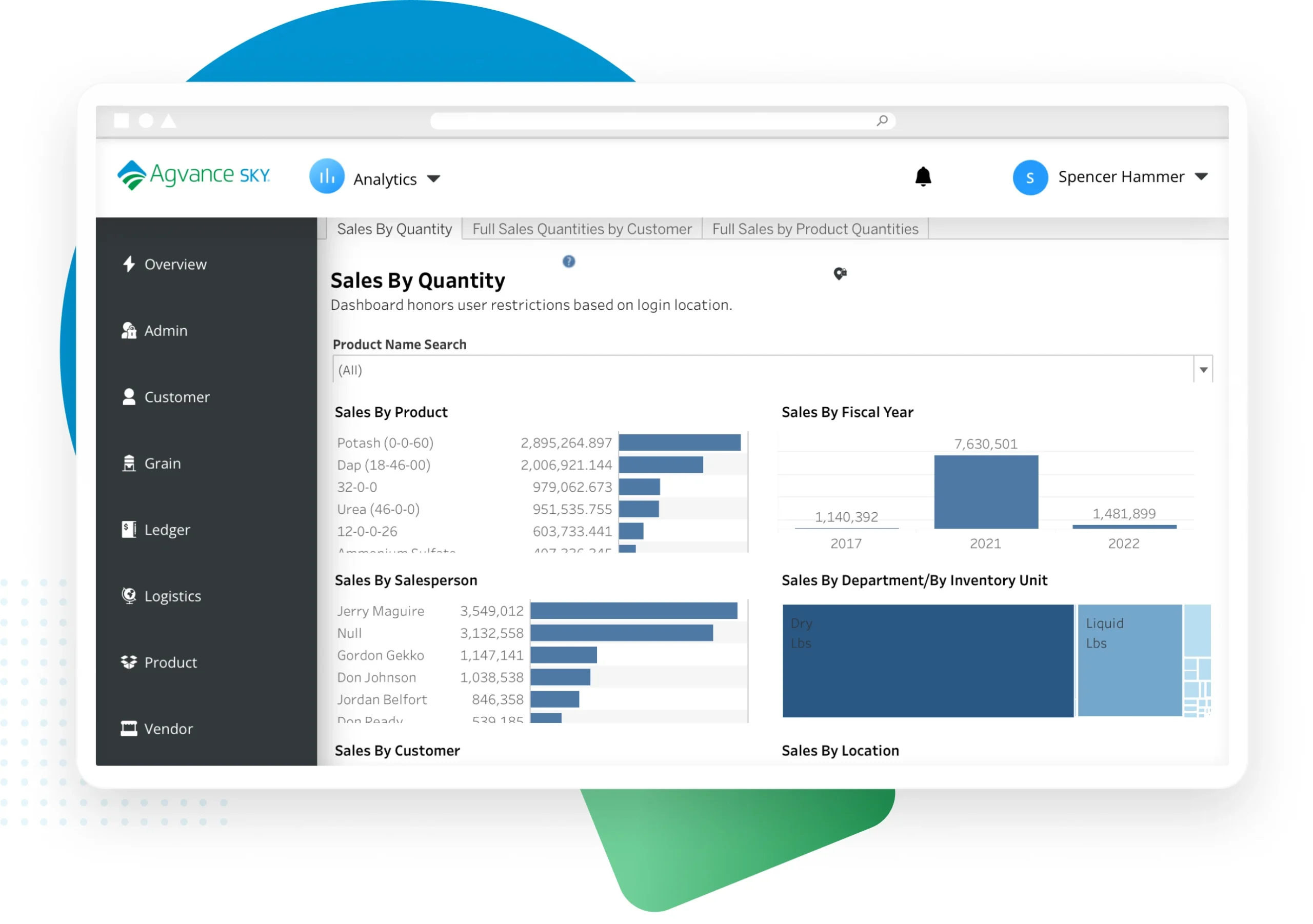Image resolution: width=1313 pixels, height=924 pixels.
Task: Open the Product Name Search dropdown arrow
Action: (1203, 370)
